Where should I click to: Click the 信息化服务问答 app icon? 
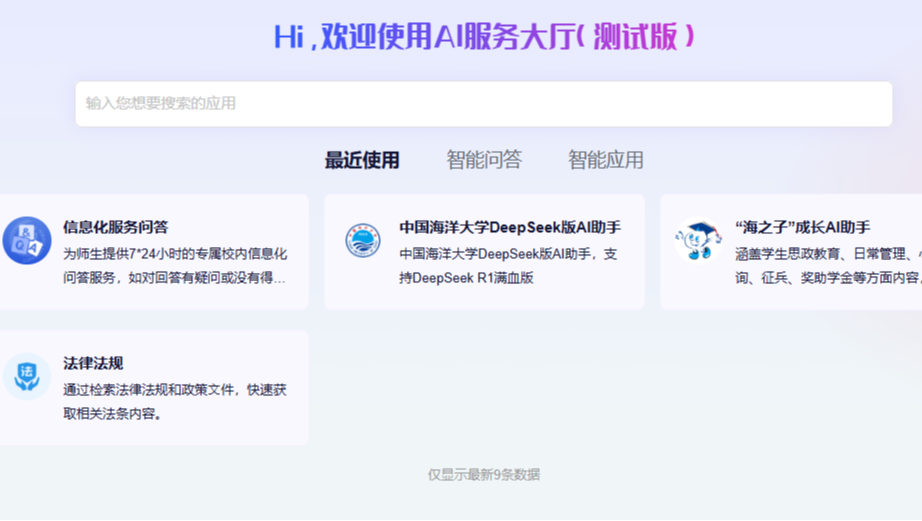(x=26, y=241)
